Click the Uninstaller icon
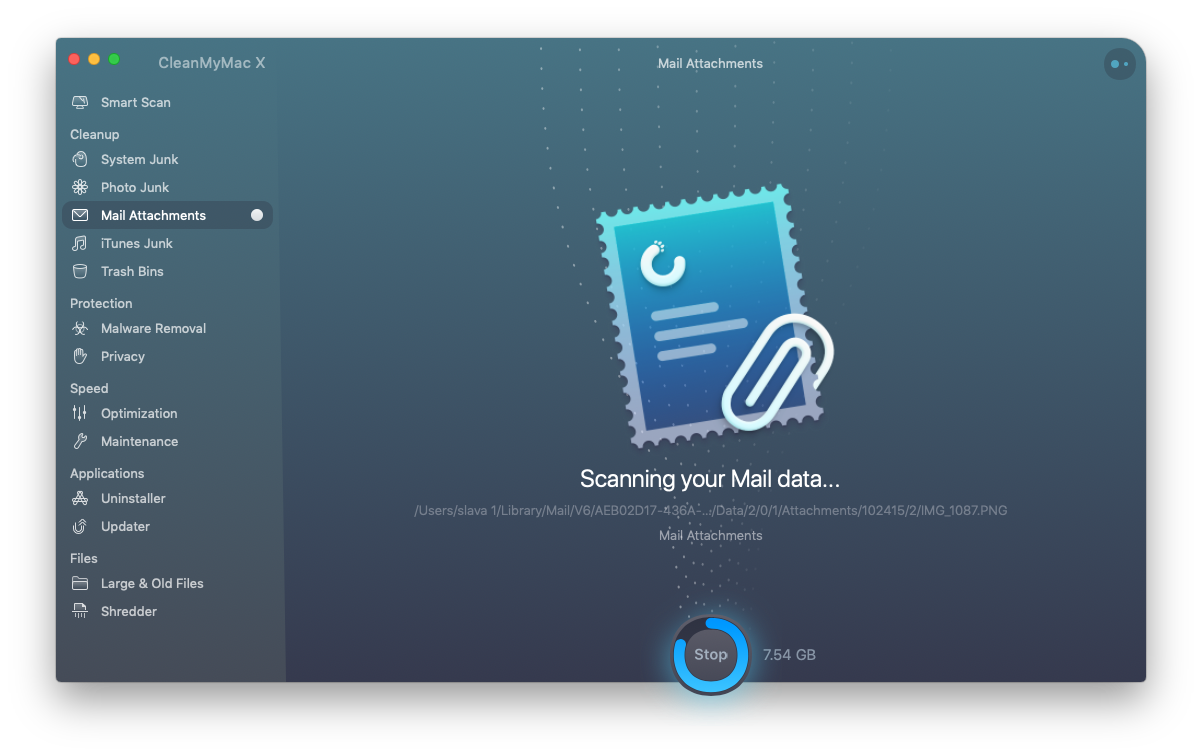 click(80, 498)
